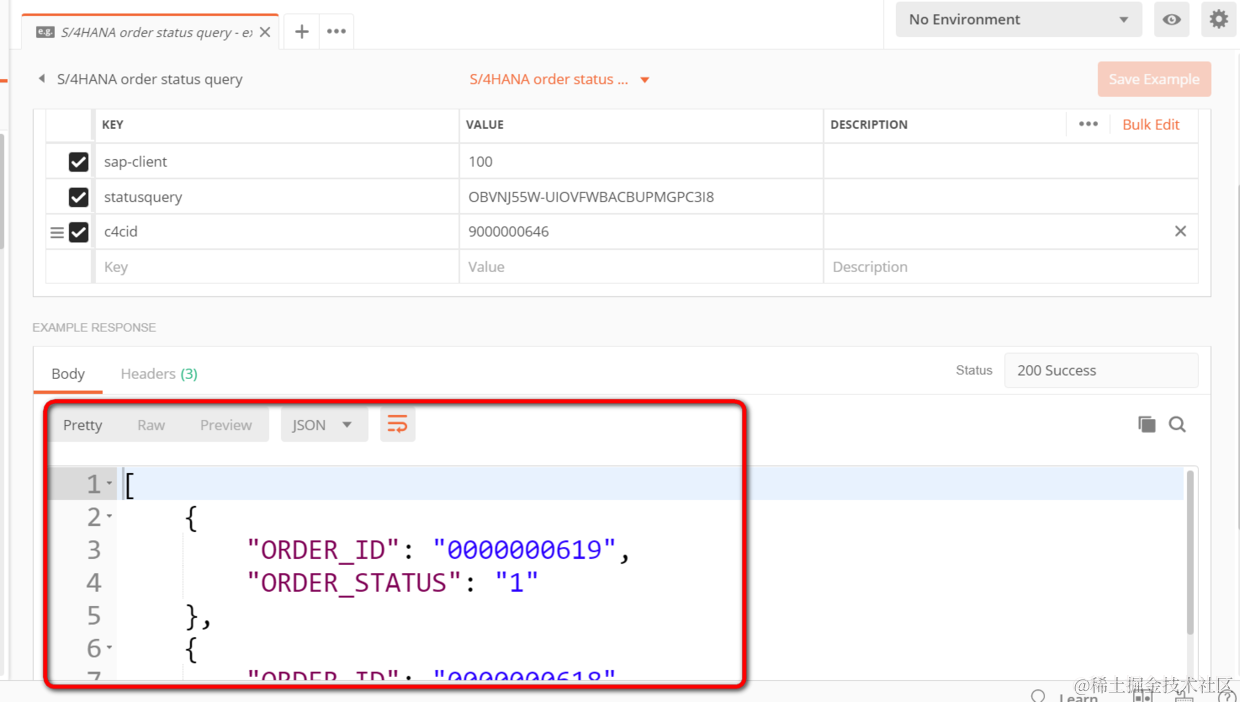The height and width of the screenshot is (702, 1240).
Task: Click the value 100 cell
Action: (641, 161)
